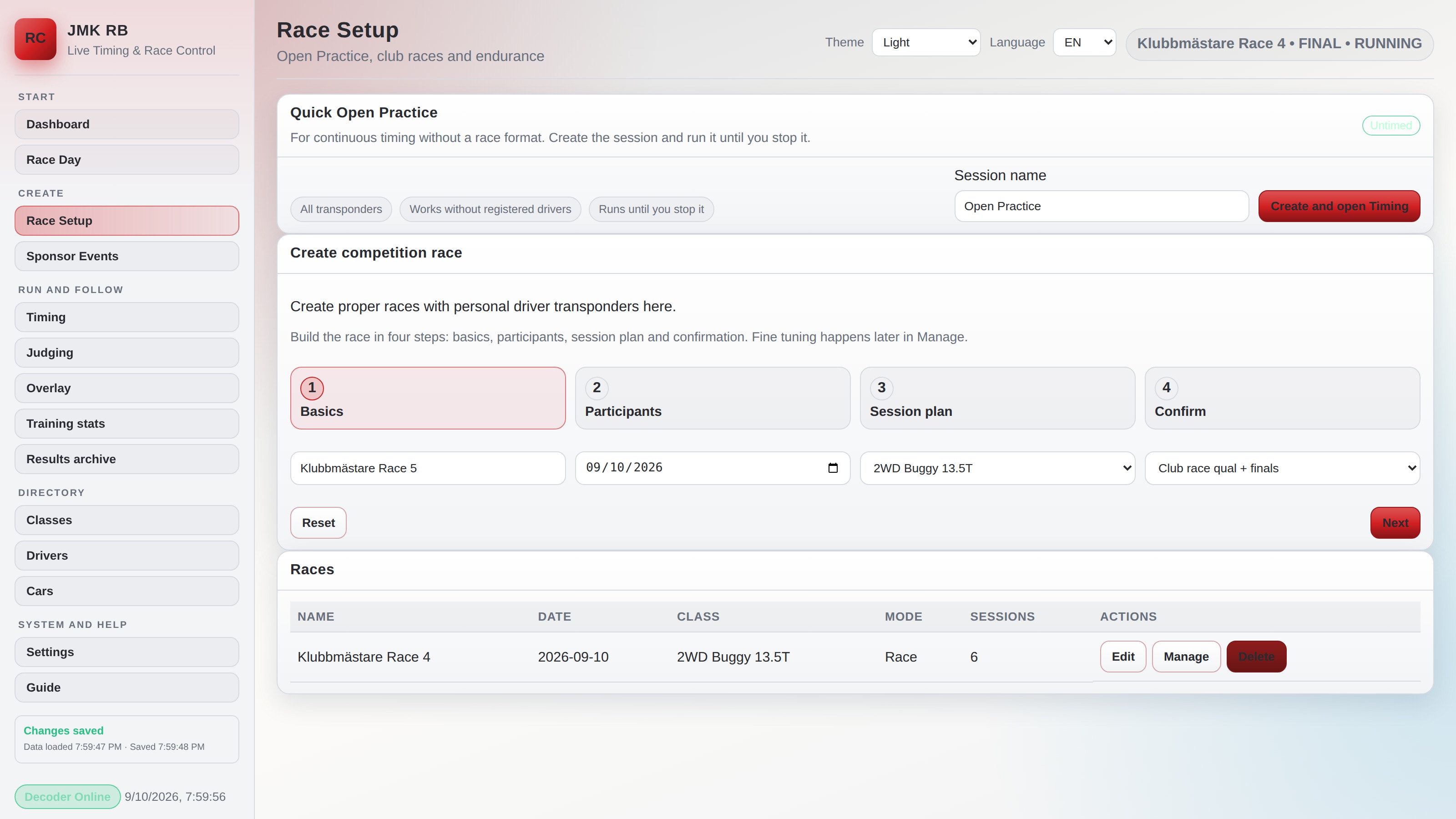The width and height of the screenshot is (1456, 819).
Task: Open the Language selector
Action: (1084, 42)
